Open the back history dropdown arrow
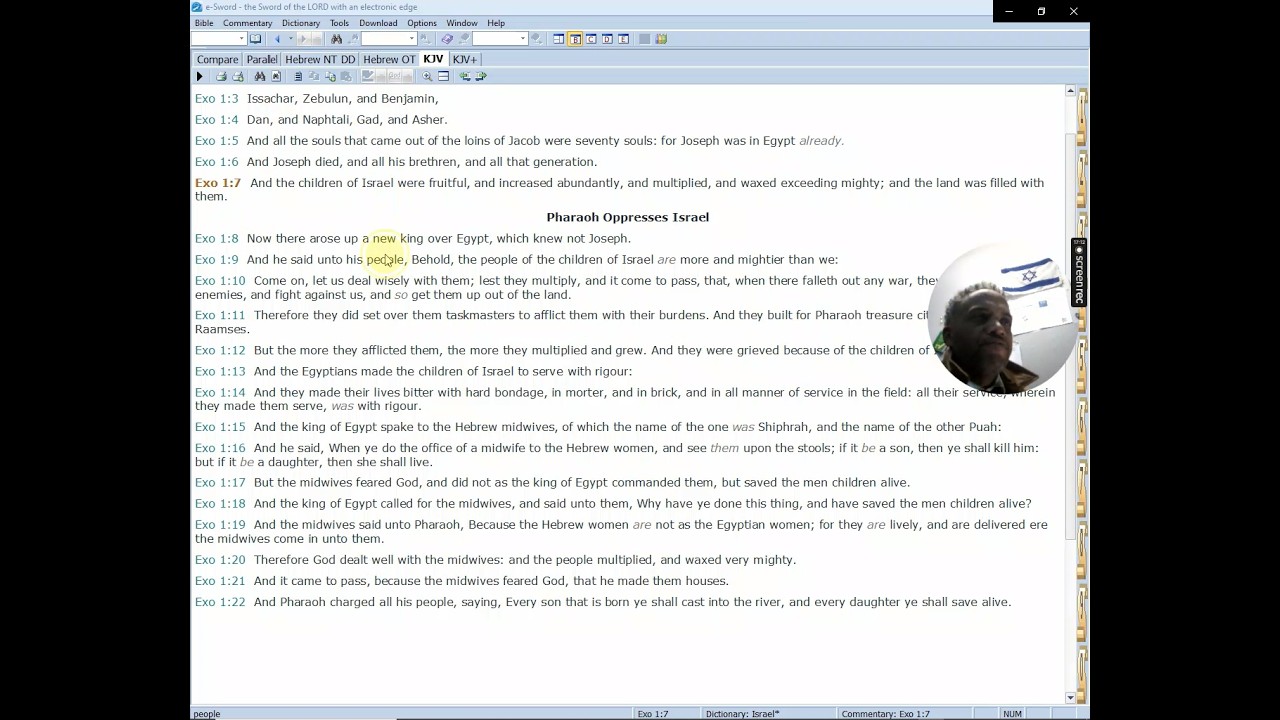Screen dimensions: 1280x720 click(291, 39)
